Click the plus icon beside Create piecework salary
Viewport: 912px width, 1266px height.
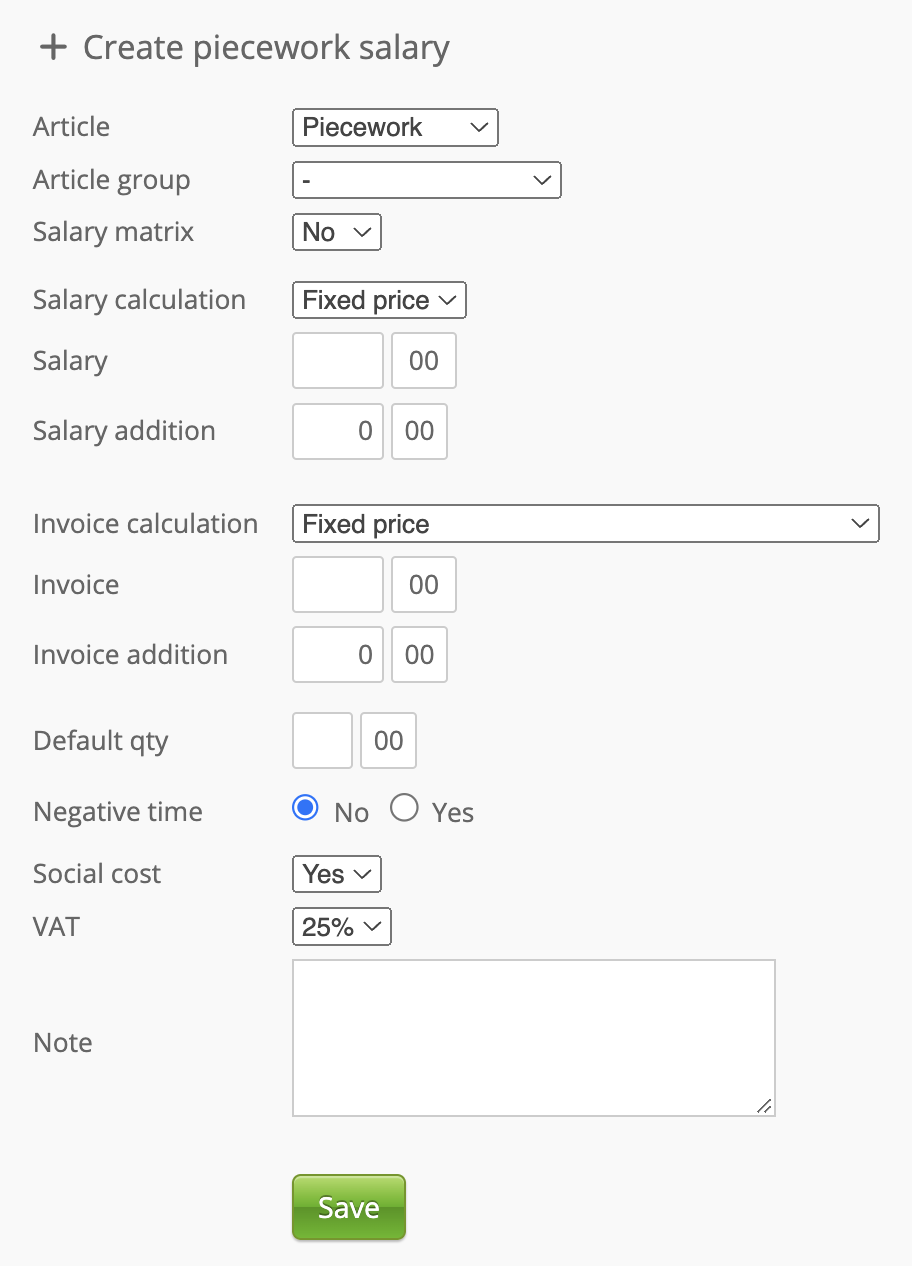[52, 48]
